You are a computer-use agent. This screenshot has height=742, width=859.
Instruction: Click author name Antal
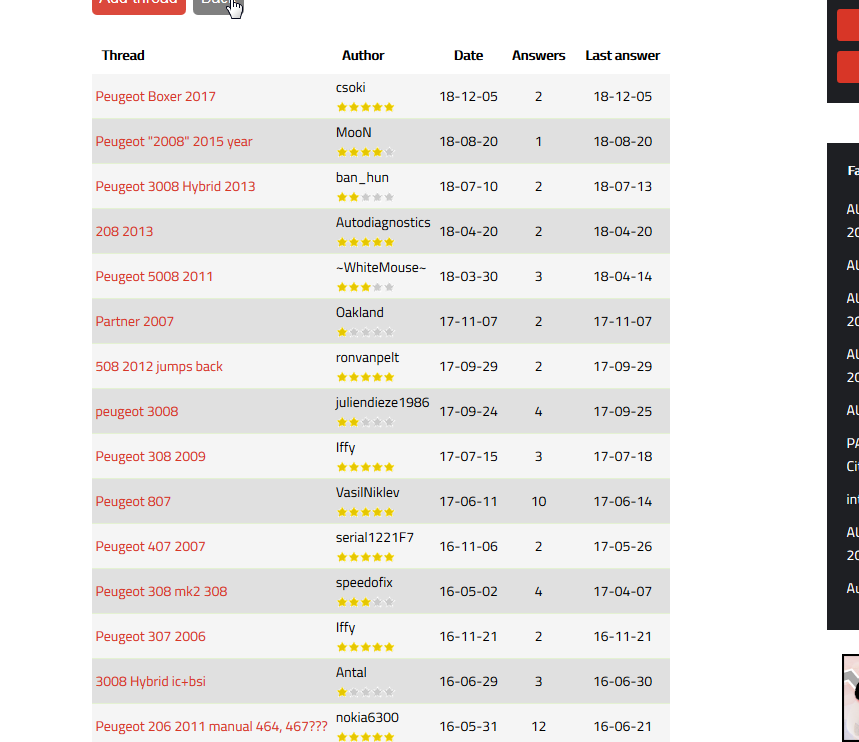pyautogui.click(x=351, y=672)
